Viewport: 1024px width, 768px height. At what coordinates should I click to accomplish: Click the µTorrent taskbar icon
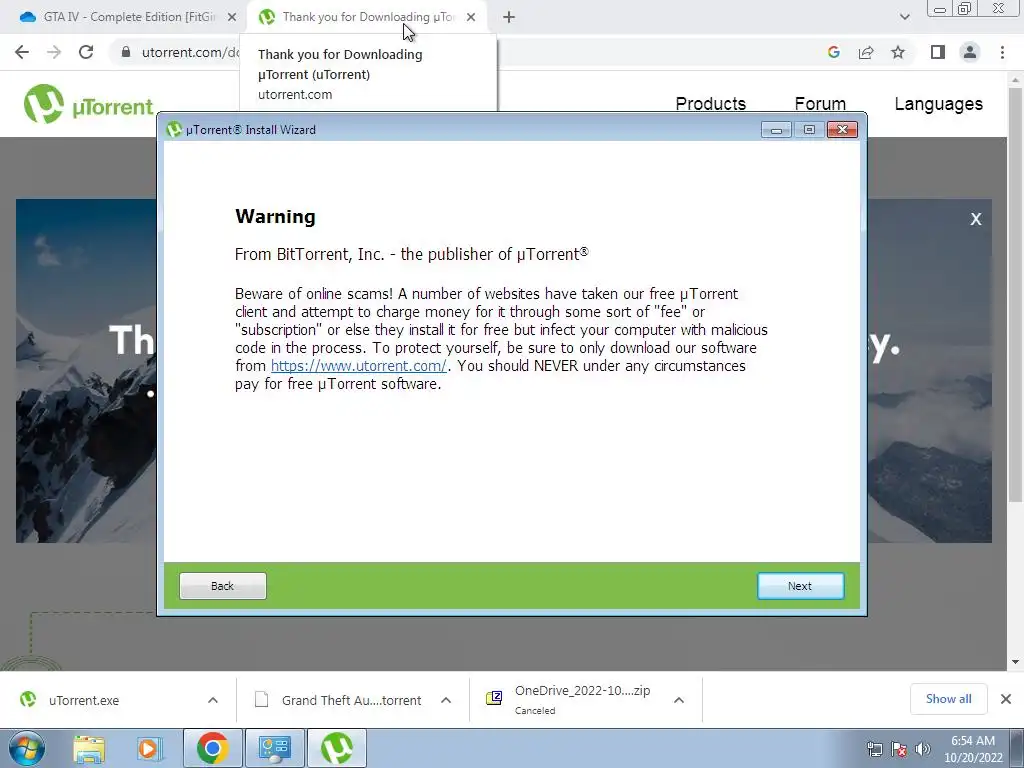pos(336,748)
